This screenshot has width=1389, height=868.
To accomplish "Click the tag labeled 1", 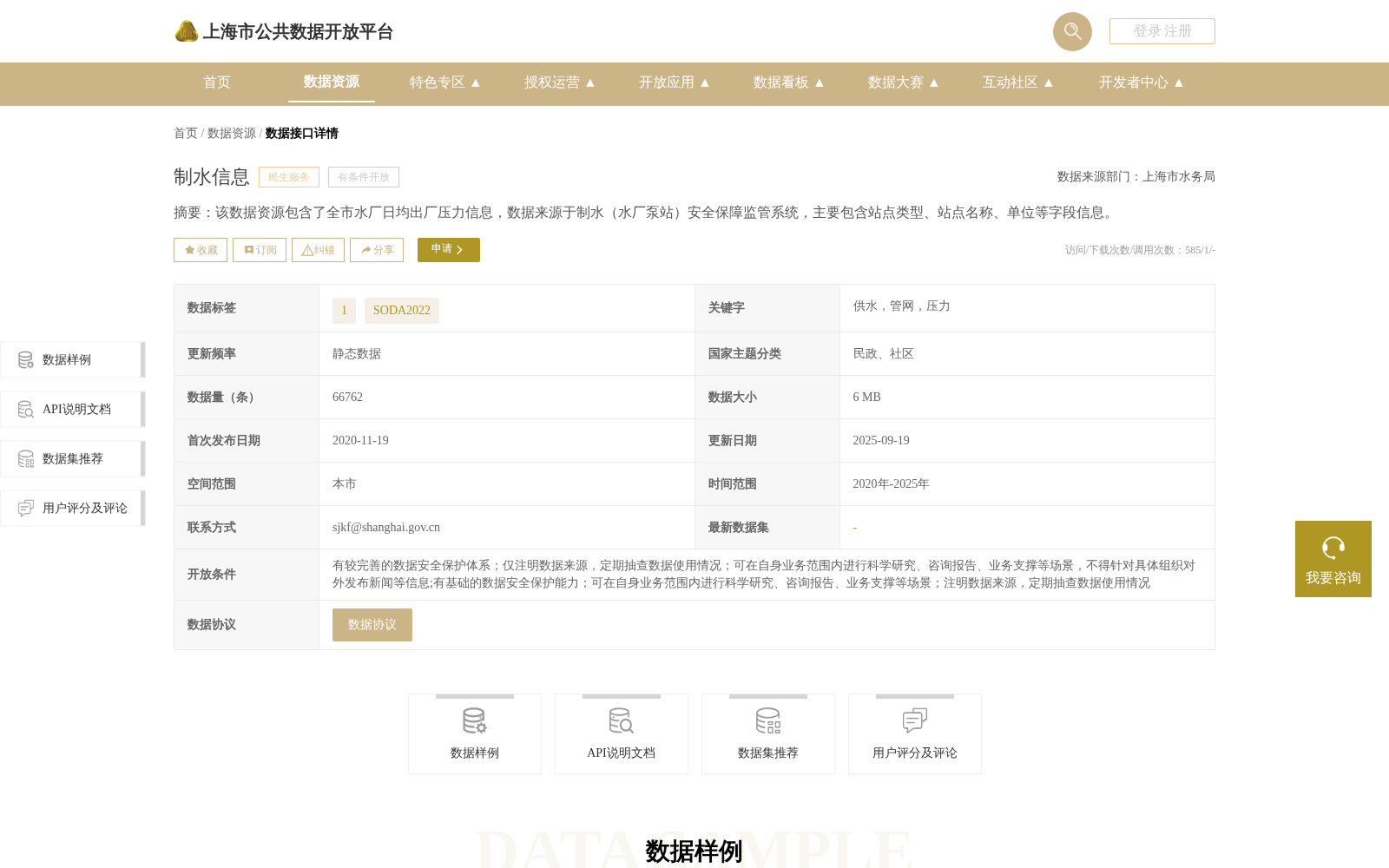I will pyautogui.click(x=344, y=311).
